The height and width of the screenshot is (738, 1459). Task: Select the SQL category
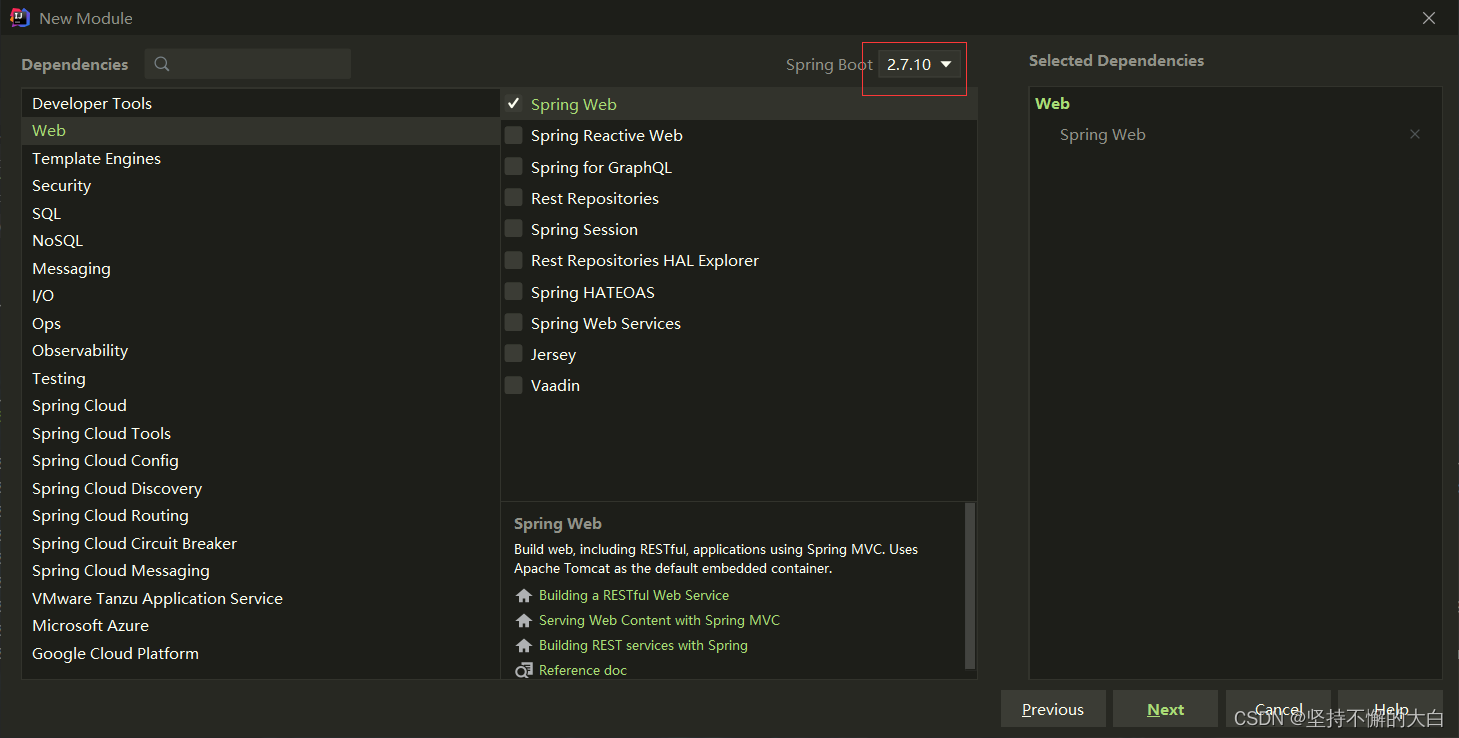(260, 213)
